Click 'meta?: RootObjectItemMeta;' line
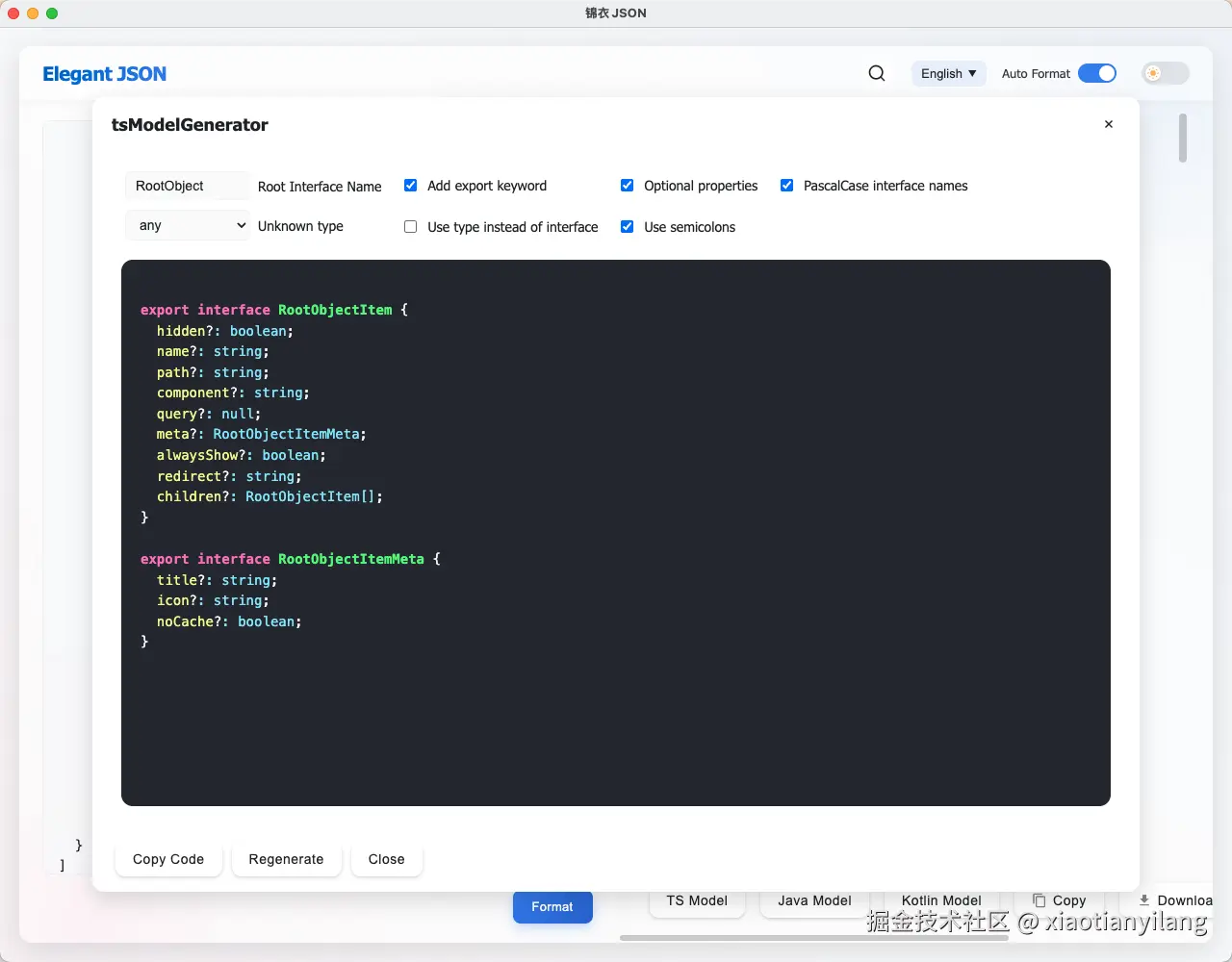1232x962 pixels. [x=262, y=434]
